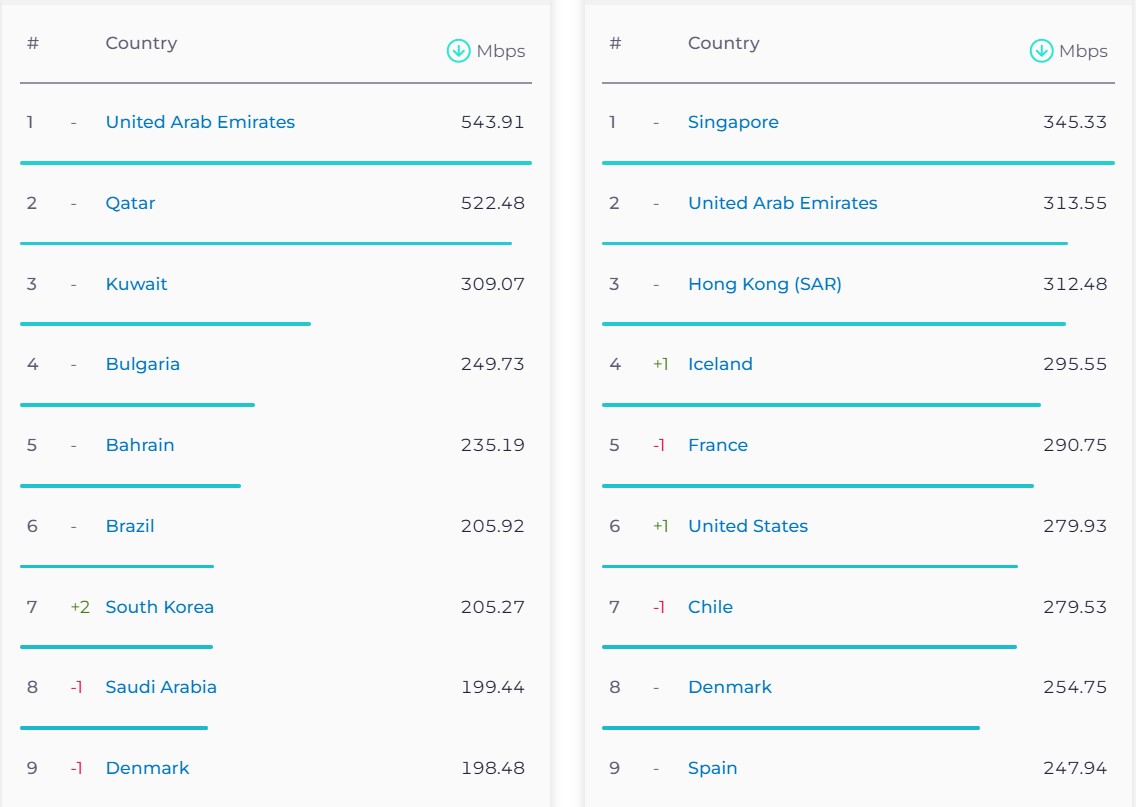Click the Country header above Qatar's table
1136x807 pixels.
tap(141, 43)
